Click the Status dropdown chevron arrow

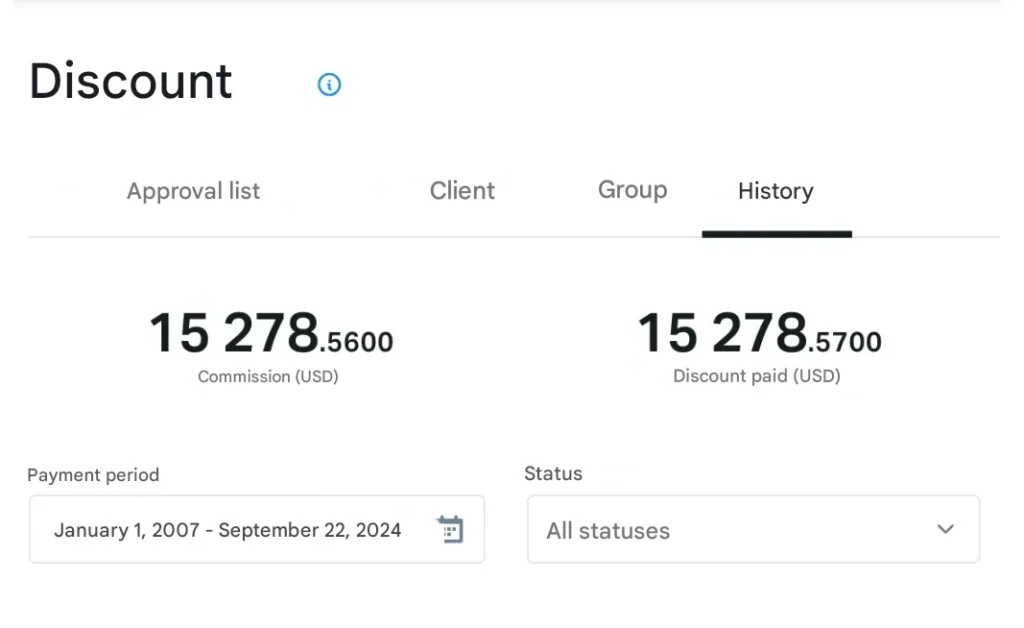945,529
